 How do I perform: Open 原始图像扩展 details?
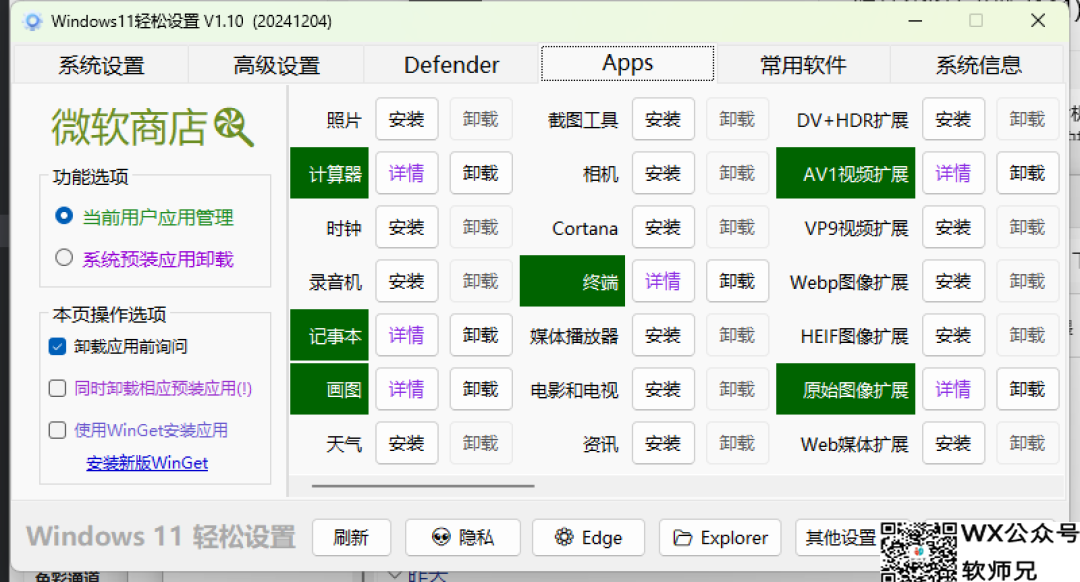(953, 389)
